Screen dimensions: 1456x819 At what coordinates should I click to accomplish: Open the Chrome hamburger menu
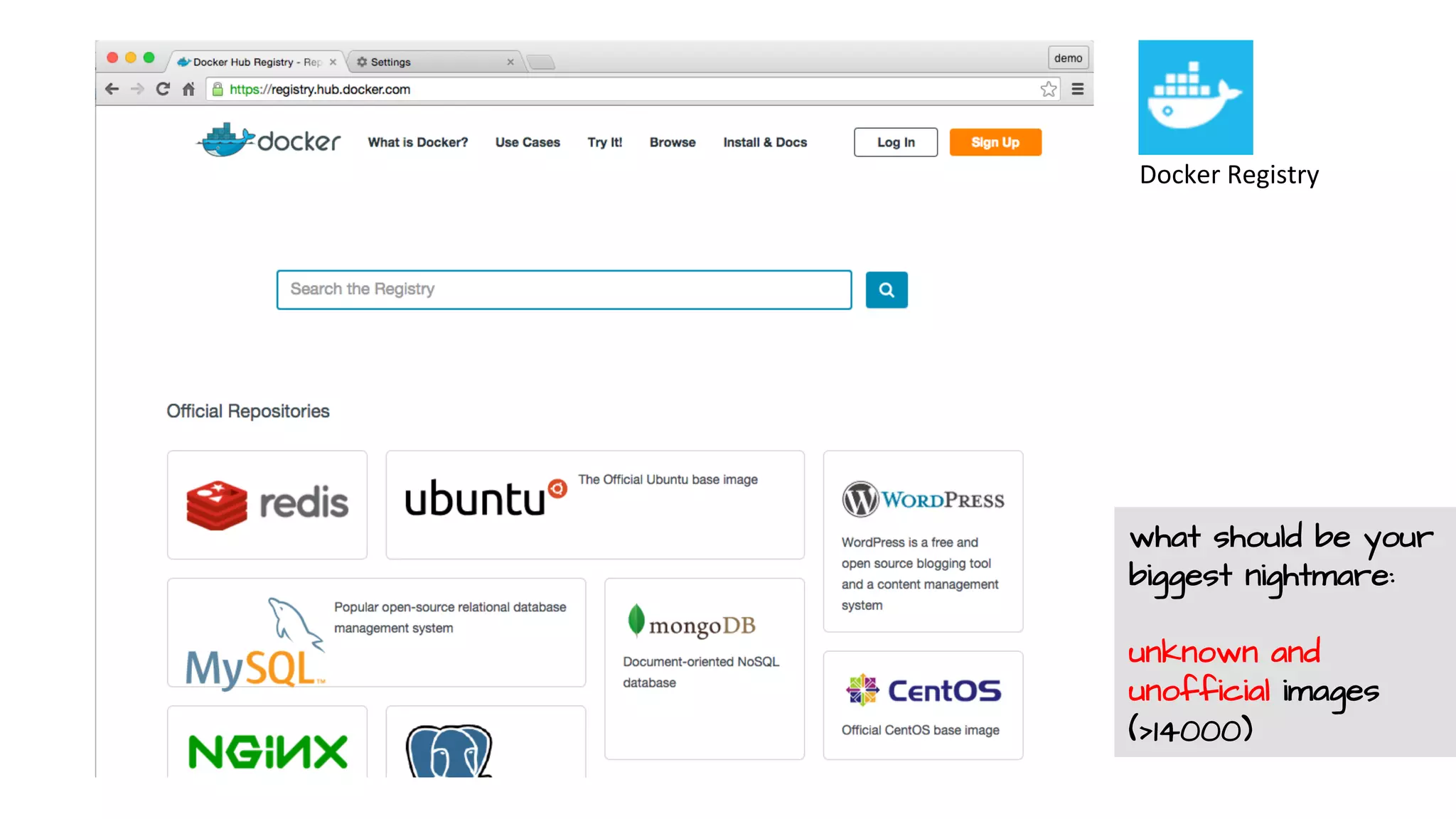pos(1078,89)
